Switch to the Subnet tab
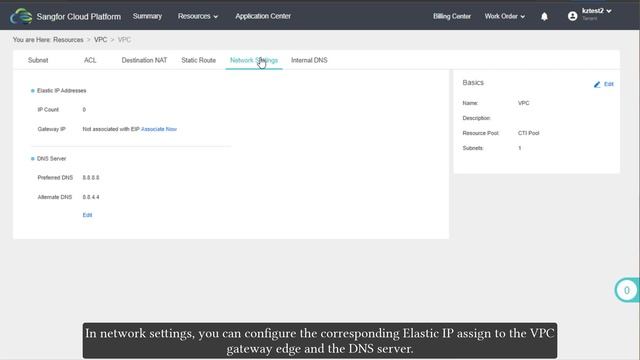 pos(38,60)
